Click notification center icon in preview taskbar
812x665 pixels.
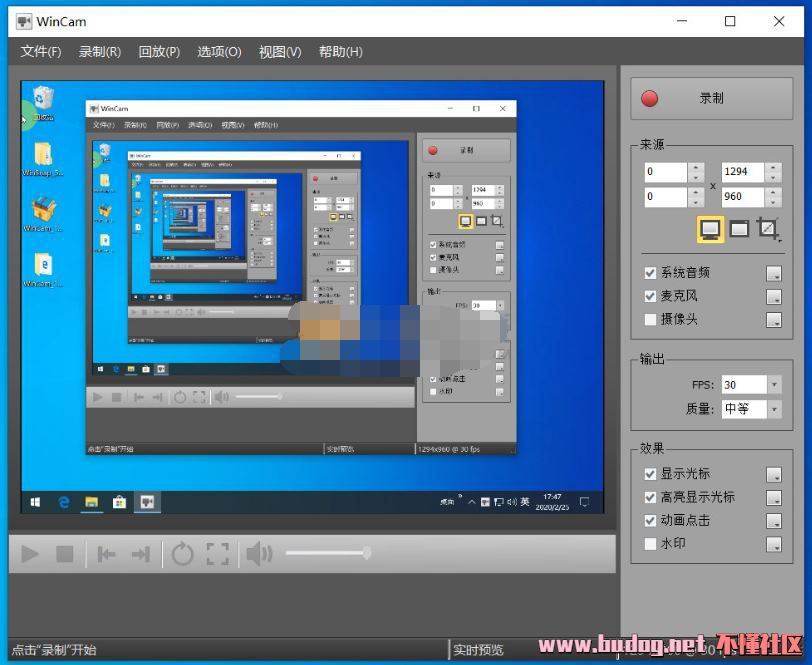click(x=585, y=502)
